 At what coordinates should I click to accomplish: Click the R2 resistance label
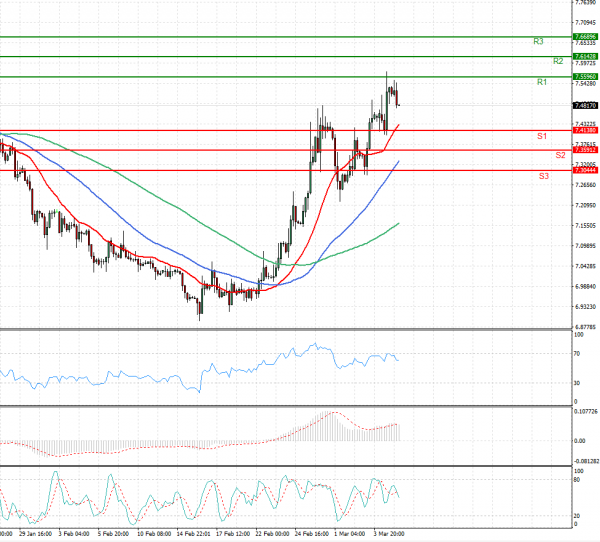point(558,61)
